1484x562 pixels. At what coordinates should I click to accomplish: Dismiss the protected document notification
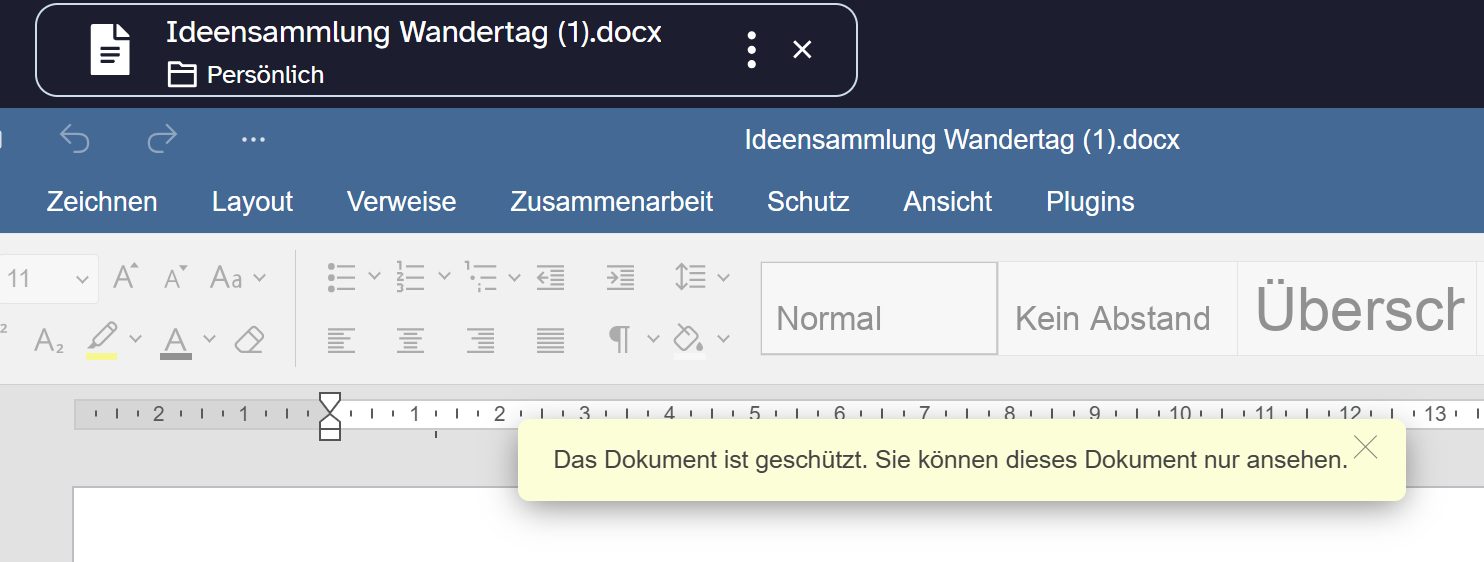coord(1365,447)
